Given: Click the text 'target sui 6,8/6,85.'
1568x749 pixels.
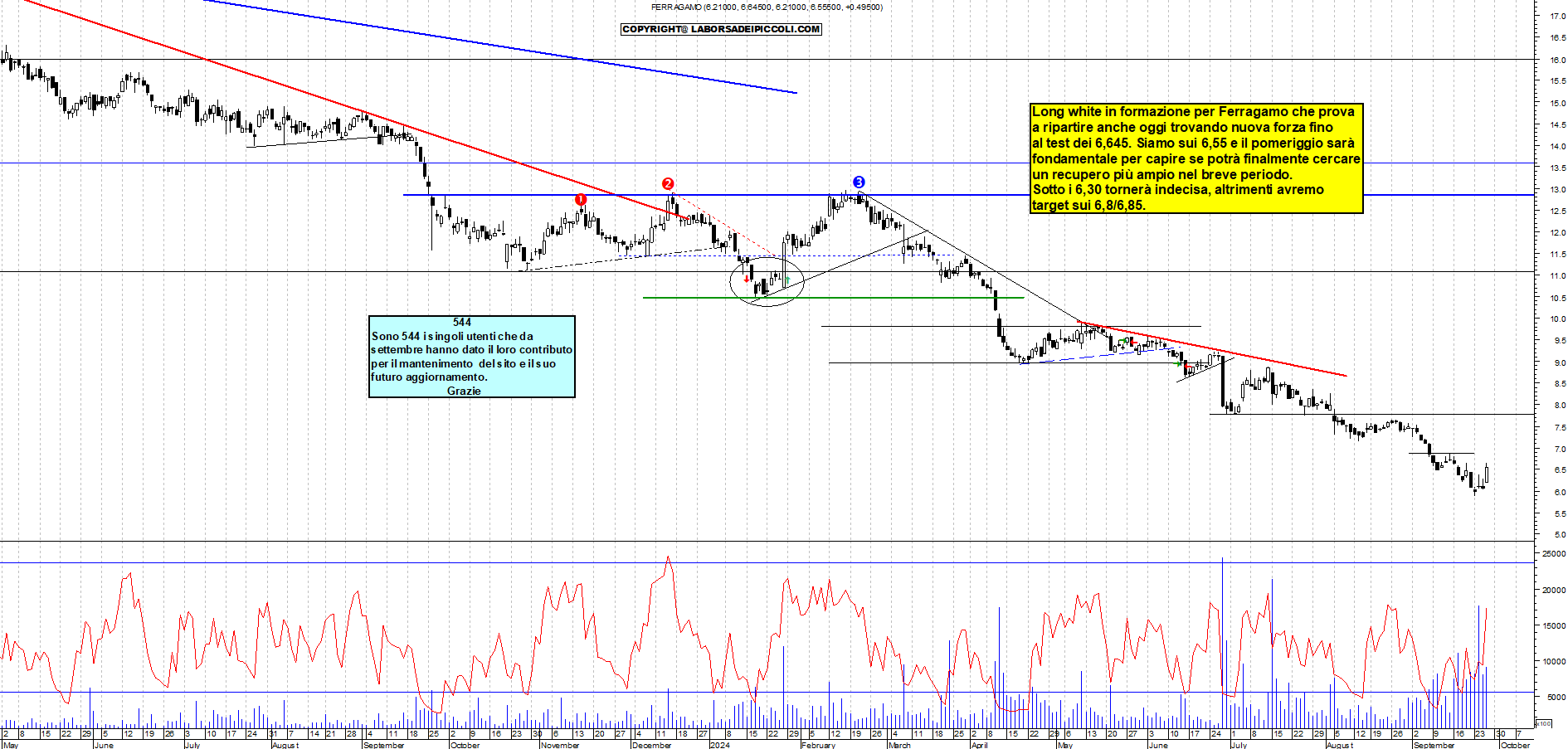Looking at the screenshot, I should [x=1088, y=205].
